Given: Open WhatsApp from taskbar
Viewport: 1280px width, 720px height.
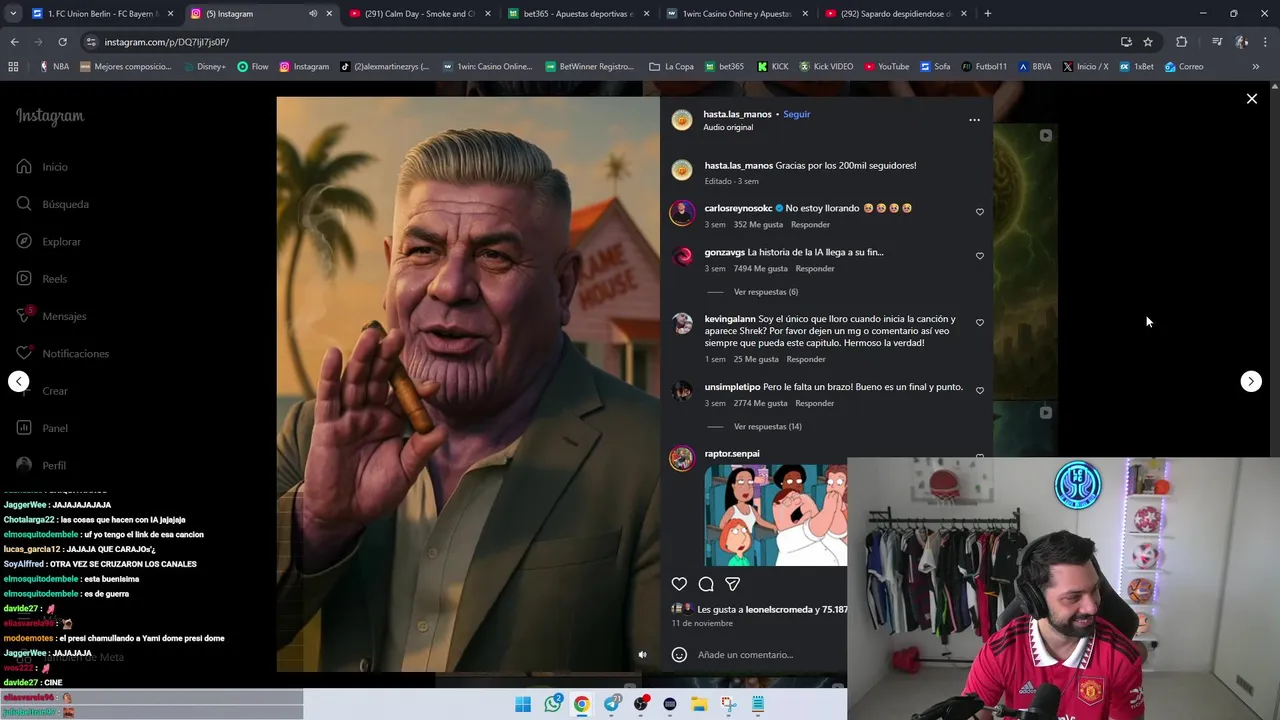Looking at the screenshot, I should [553, 705].
